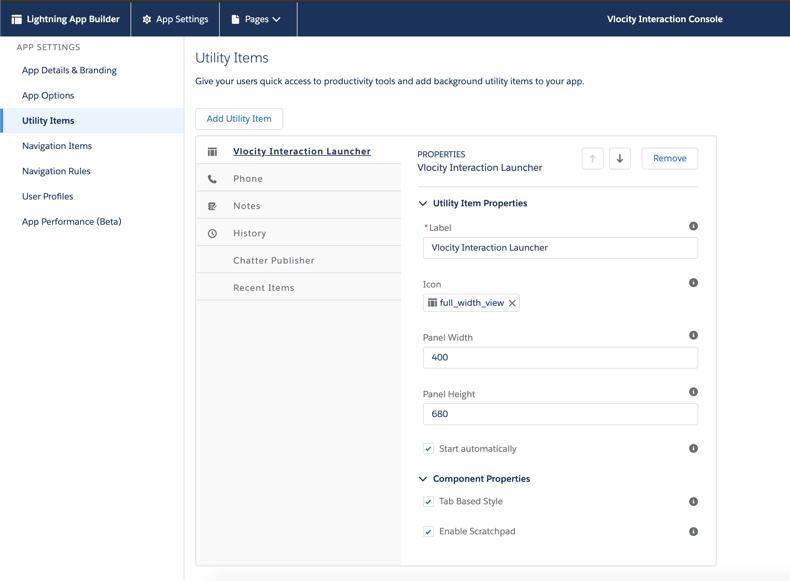Uncheck the Start automatically checkbox

[428, 449]
